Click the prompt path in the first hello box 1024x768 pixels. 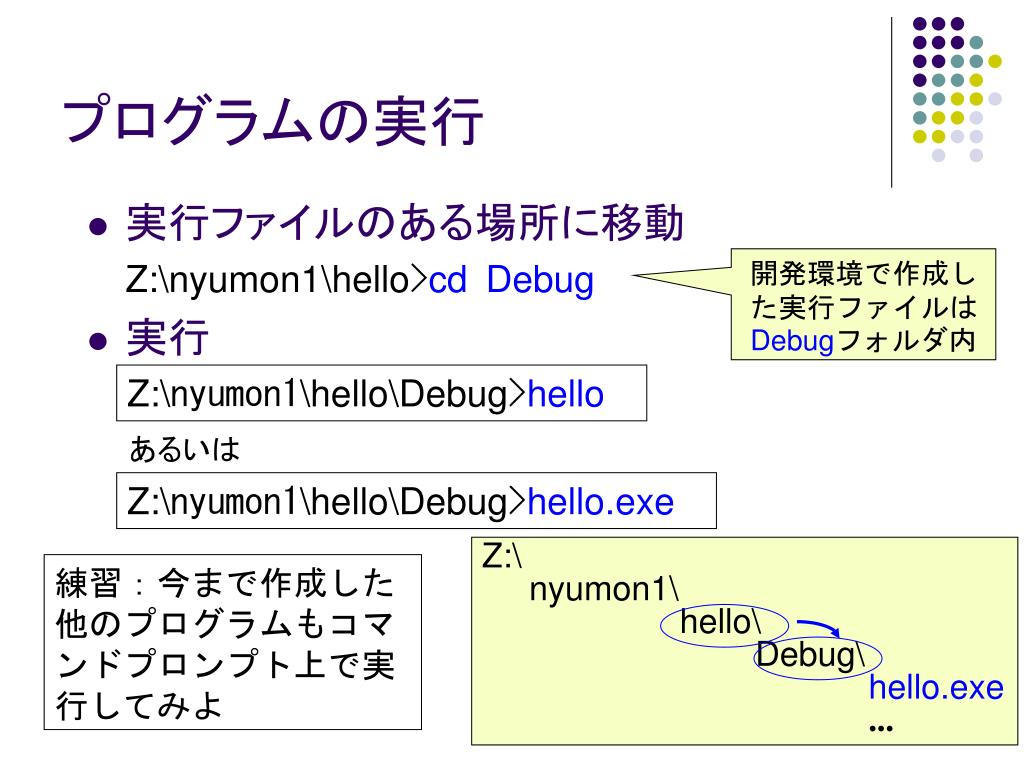(327, 394)
